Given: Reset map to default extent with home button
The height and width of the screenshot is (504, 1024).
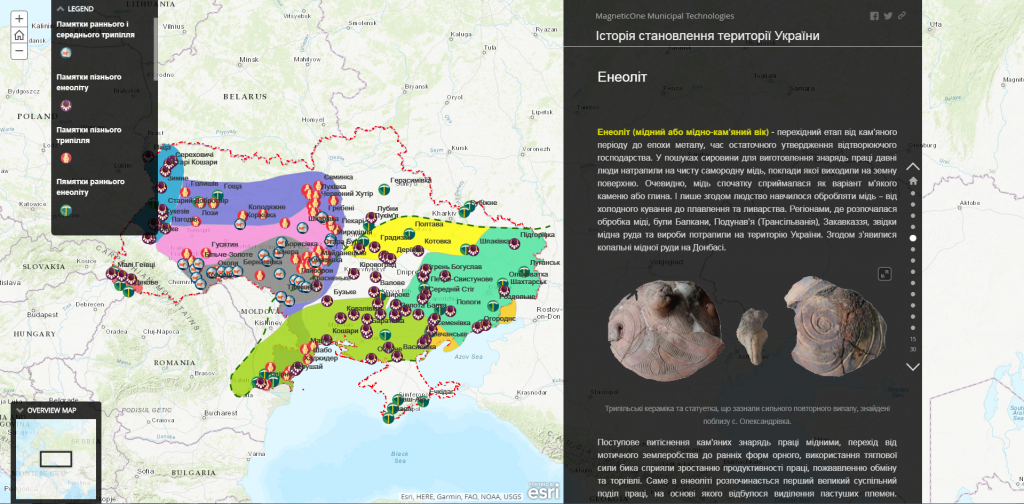Looking at the screenshot, I should coord(20,35).
